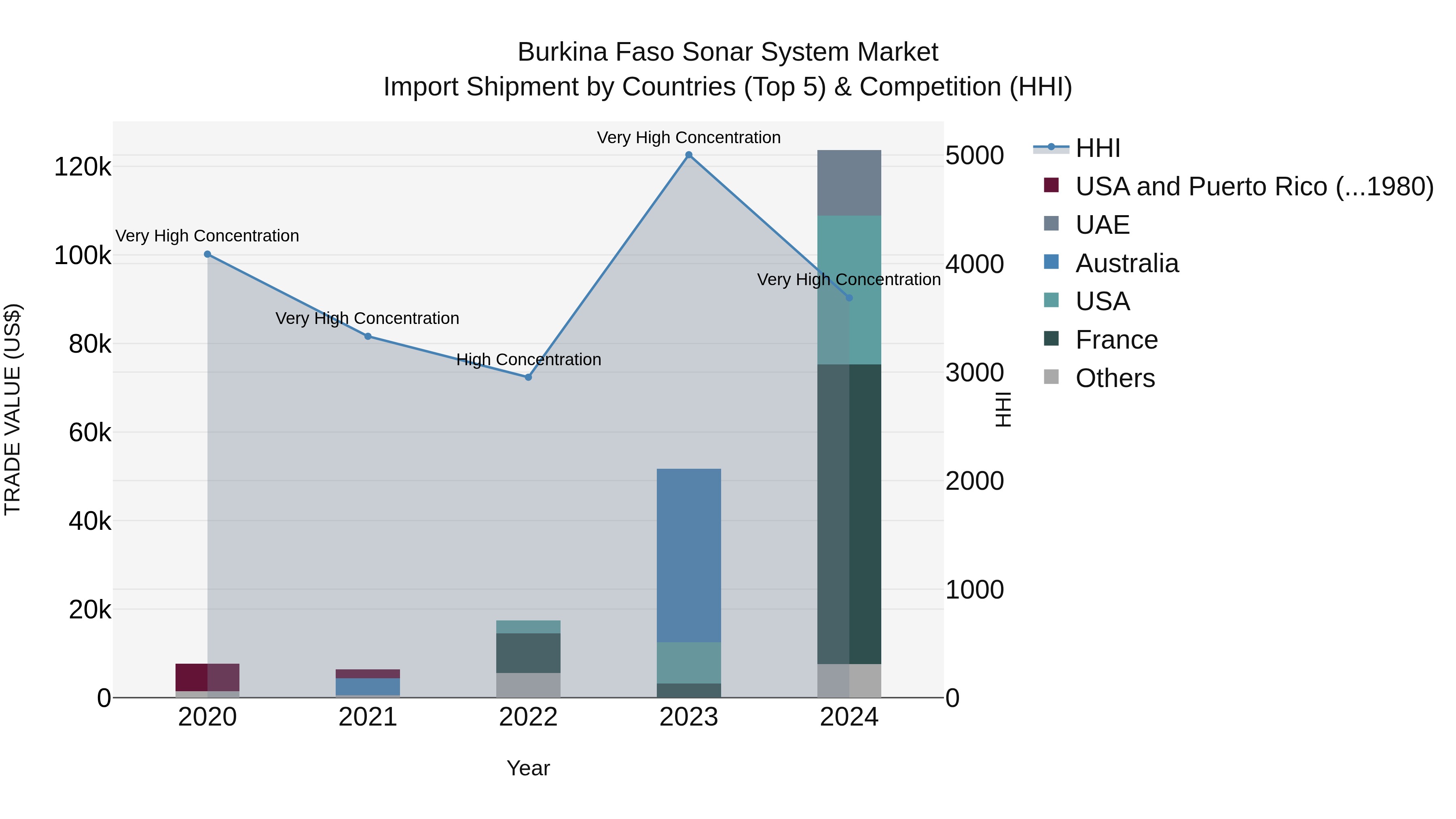Select the 2023 HHI peak data point
Viewport: 1456px width, 819px height.
pos(689,155)
